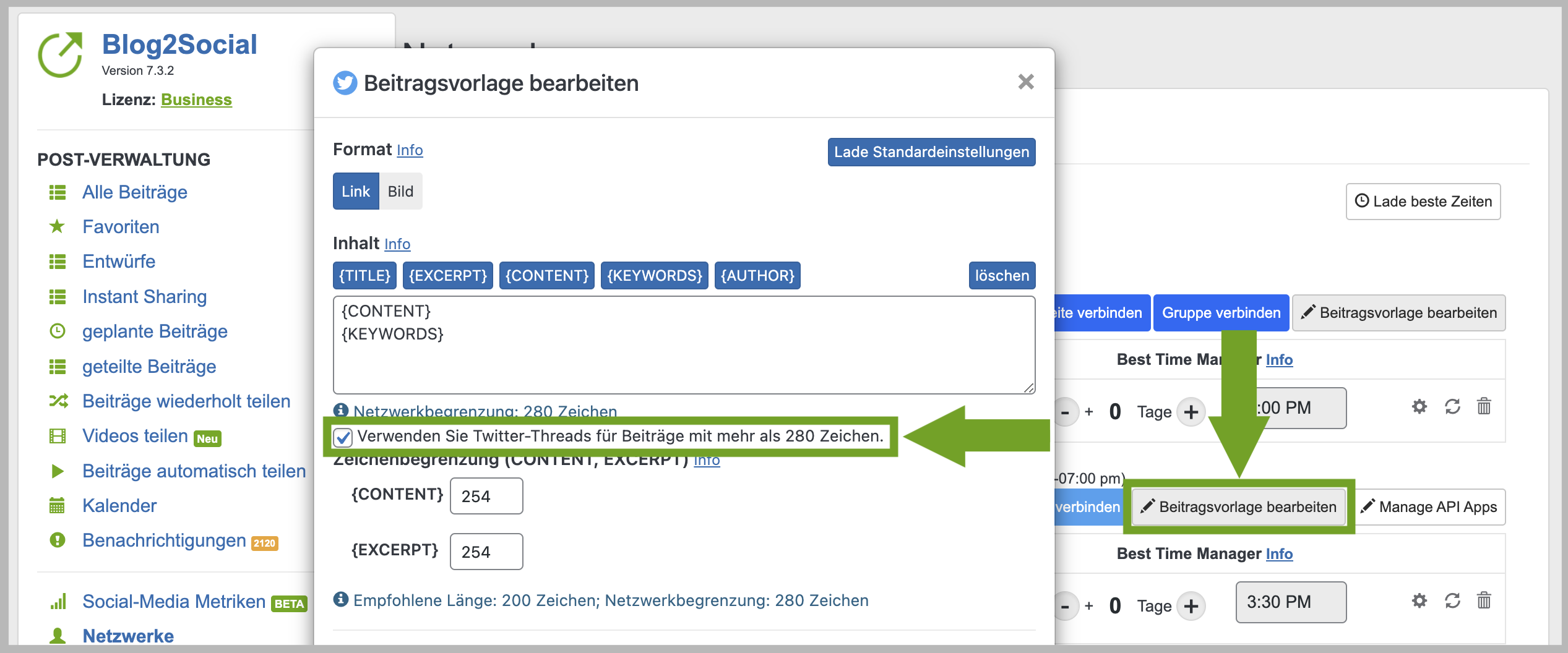
Task: Click refresh icon in 3:30 PM row
Action: coord(1452,600)
